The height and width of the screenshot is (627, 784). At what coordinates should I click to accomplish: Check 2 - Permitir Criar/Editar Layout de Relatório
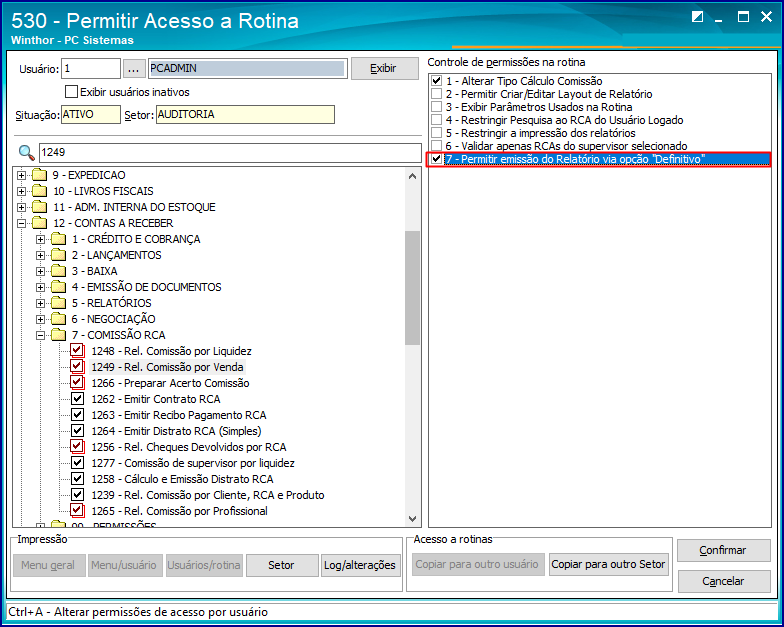437,94
